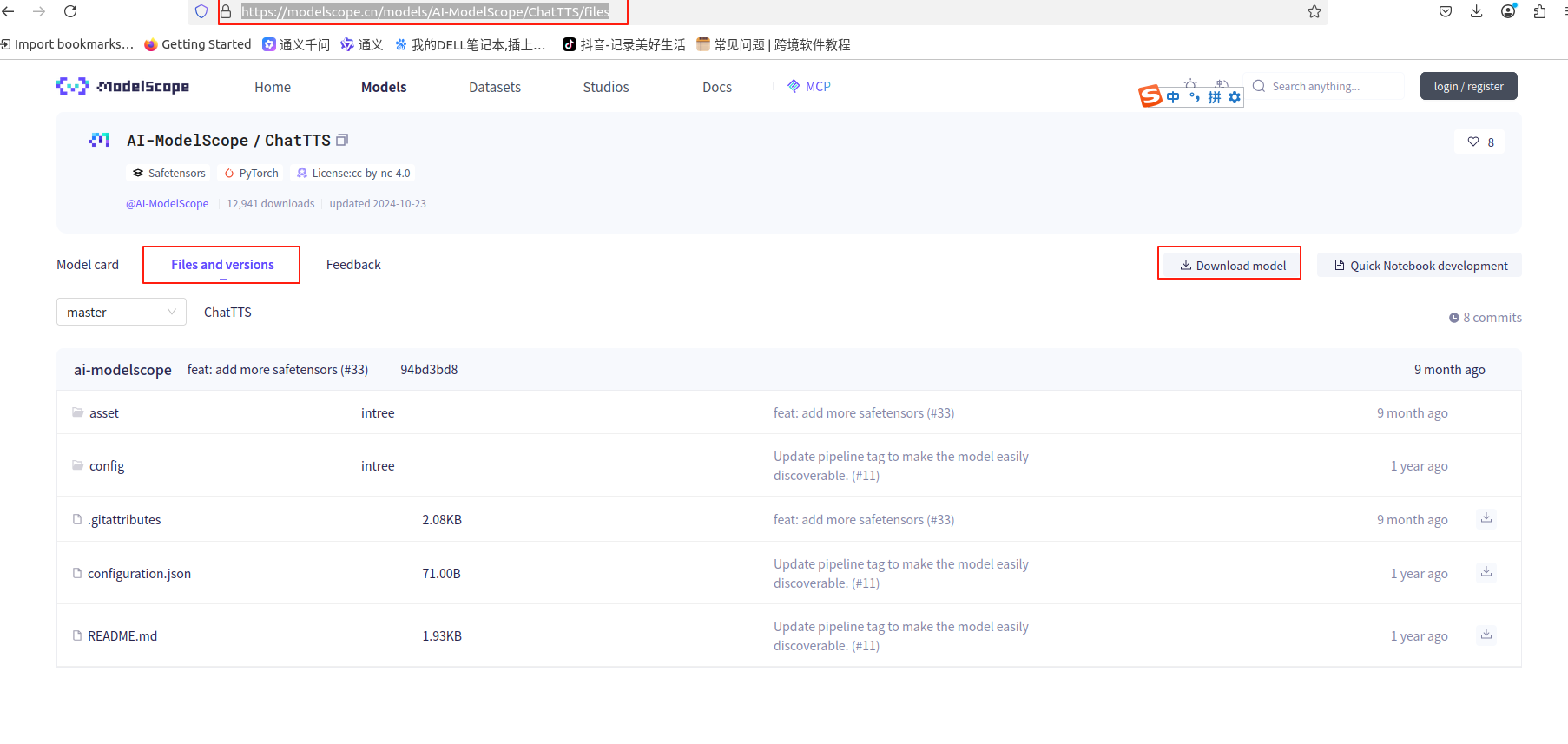The image size is (1568, 744).
Task: Click the Safetensors tag
Action: (x=169, y=173)
